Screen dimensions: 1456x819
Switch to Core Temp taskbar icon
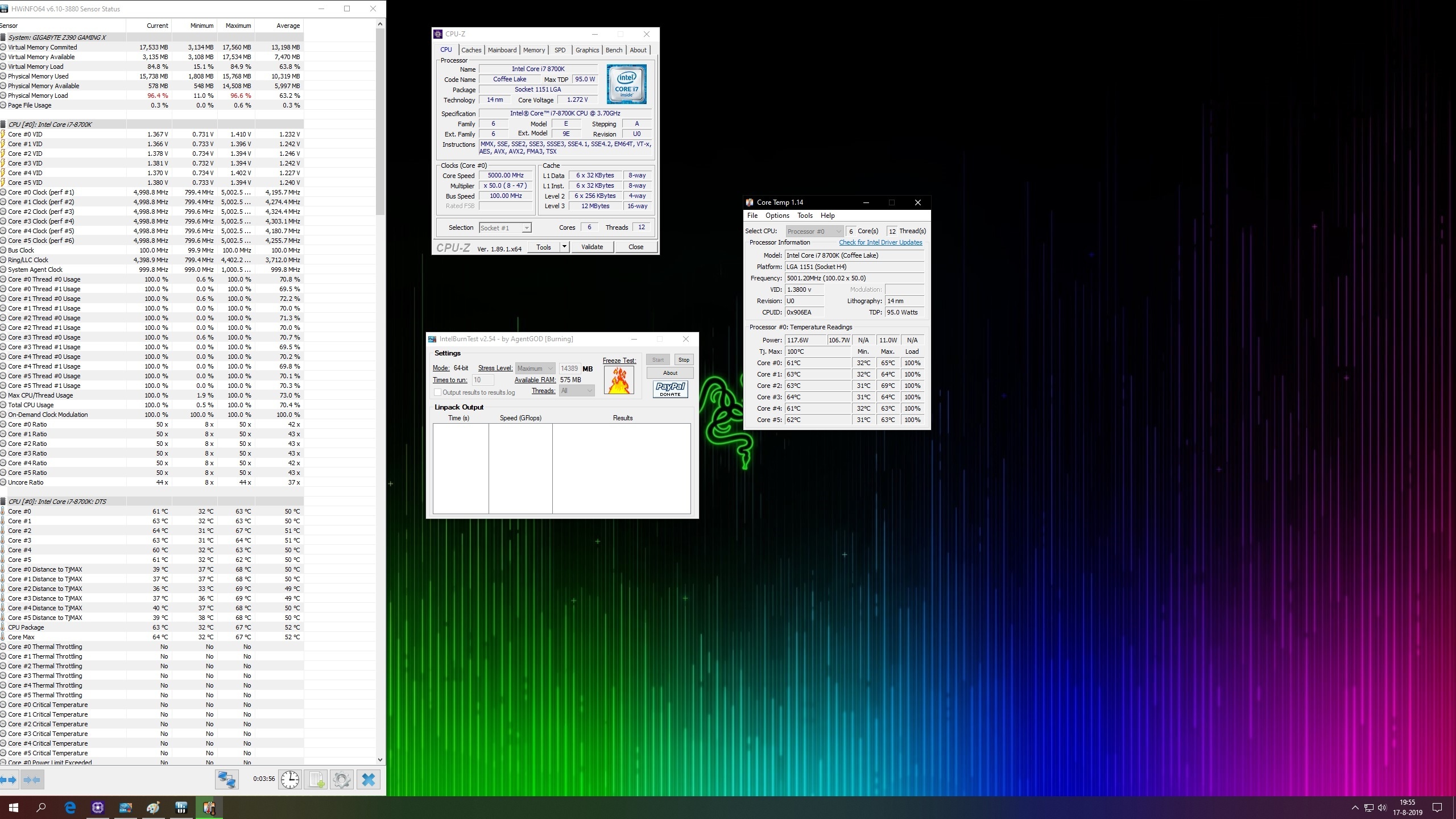tap(209, 808)
